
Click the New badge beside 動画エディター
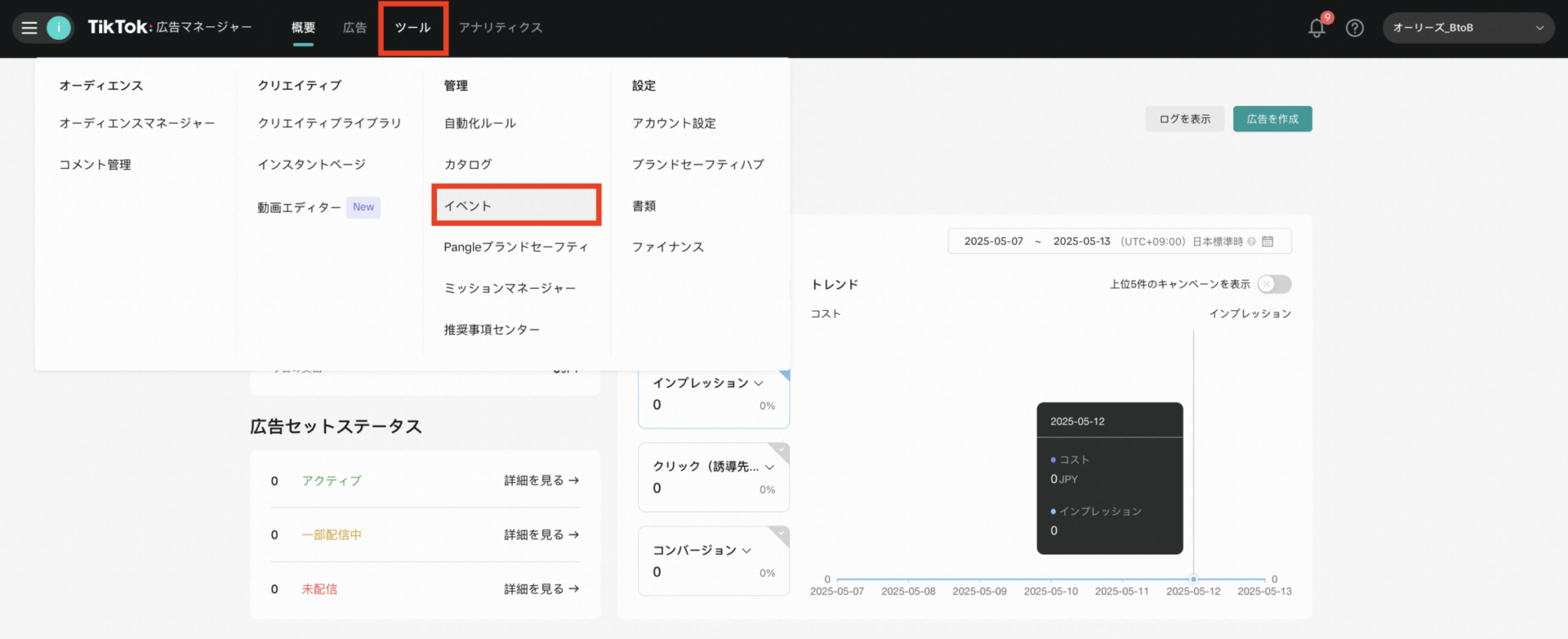(363, 207)
